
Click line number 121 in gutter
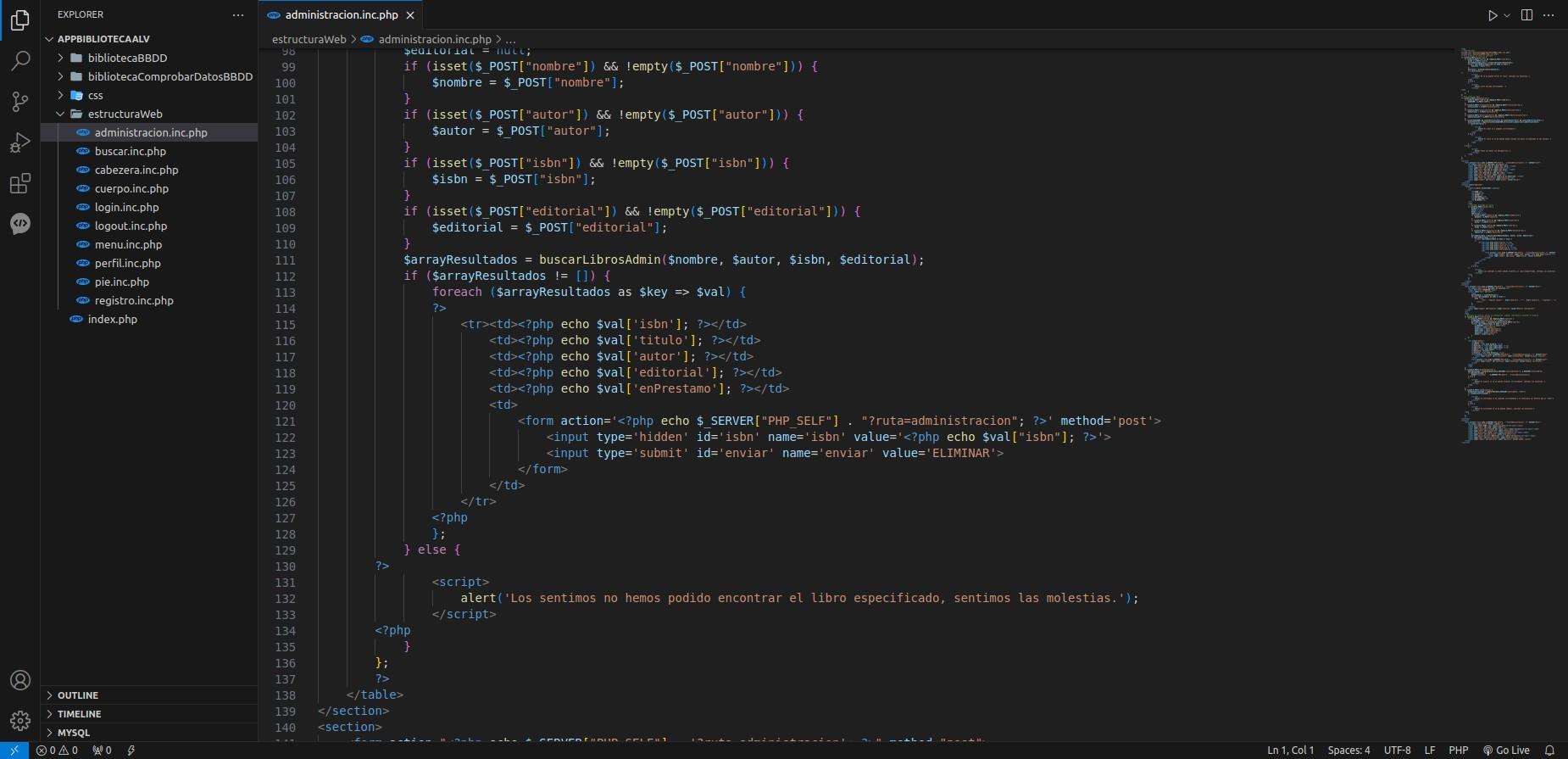(285, 421)
